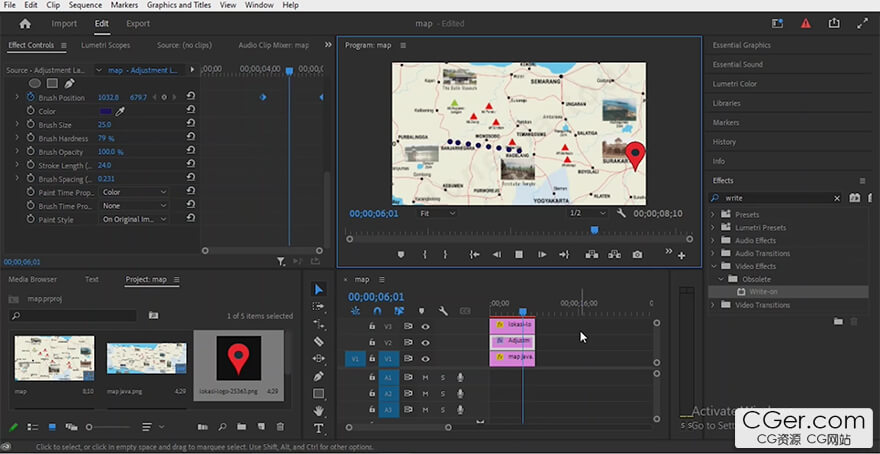Image resolution: width=880 pixels, height=454 pixels.
Task: Open quick export share icon
Action: [834, 23]
